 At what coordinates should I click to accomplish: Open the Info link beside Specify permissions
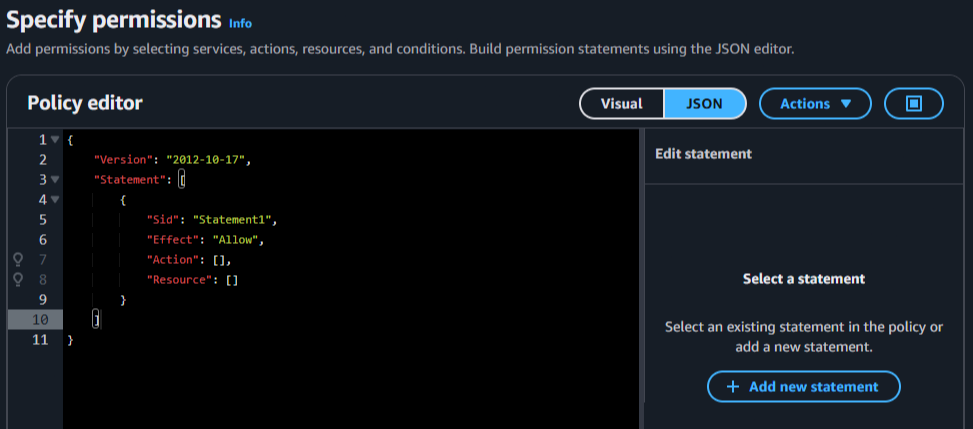[240, 24]
